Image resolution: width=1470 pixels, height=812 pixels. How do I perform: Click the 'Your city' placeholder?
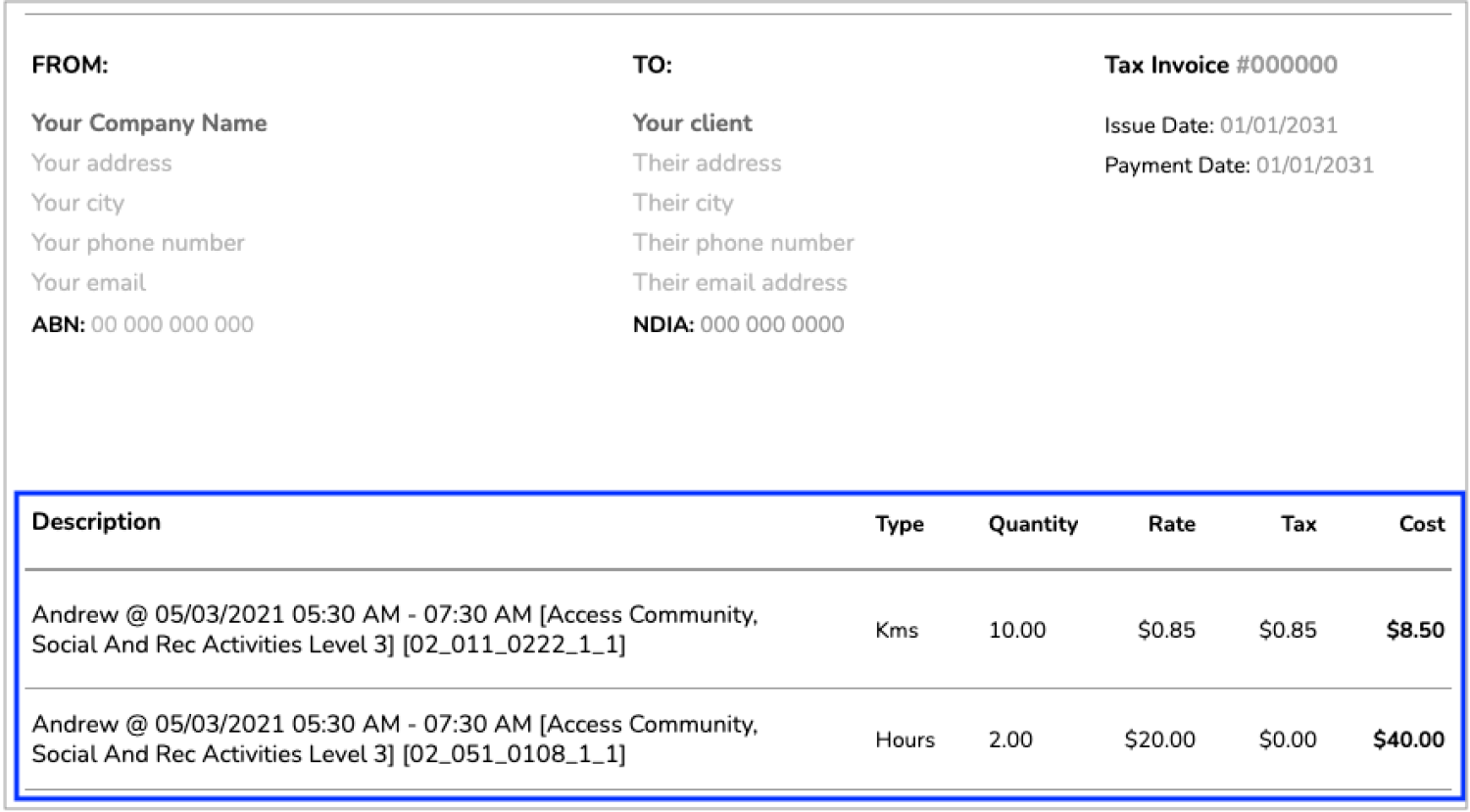coord(78,203)
